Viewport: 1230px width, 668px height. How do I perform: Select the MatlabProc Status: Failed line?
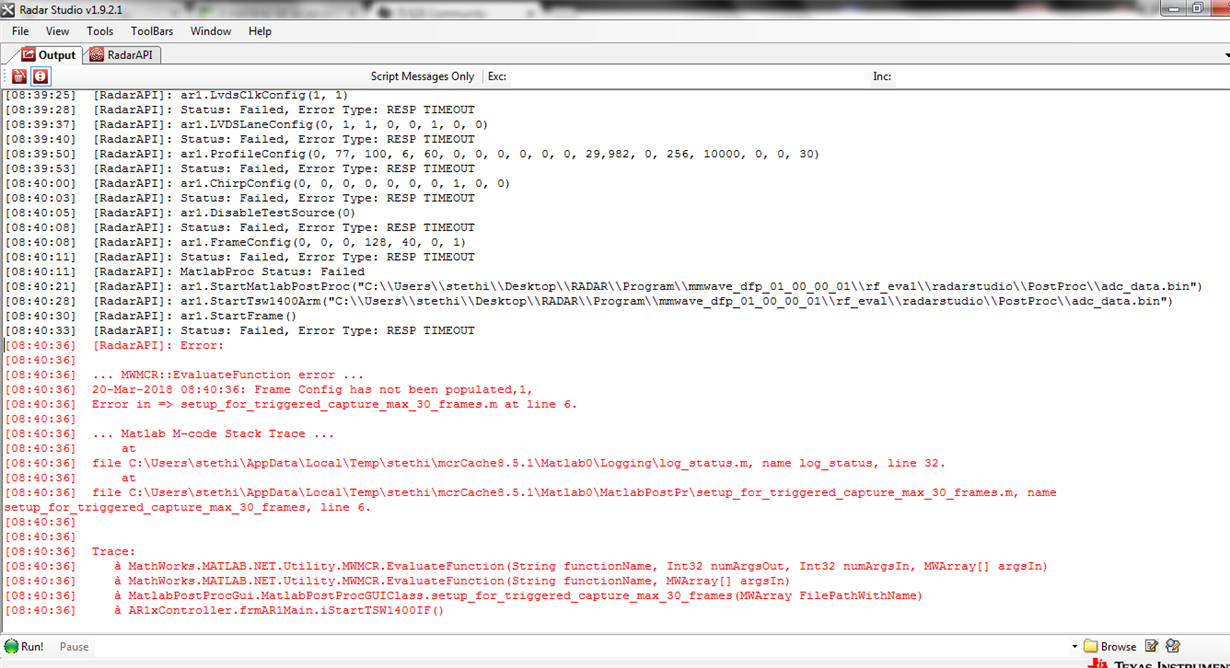pos(185,271)
